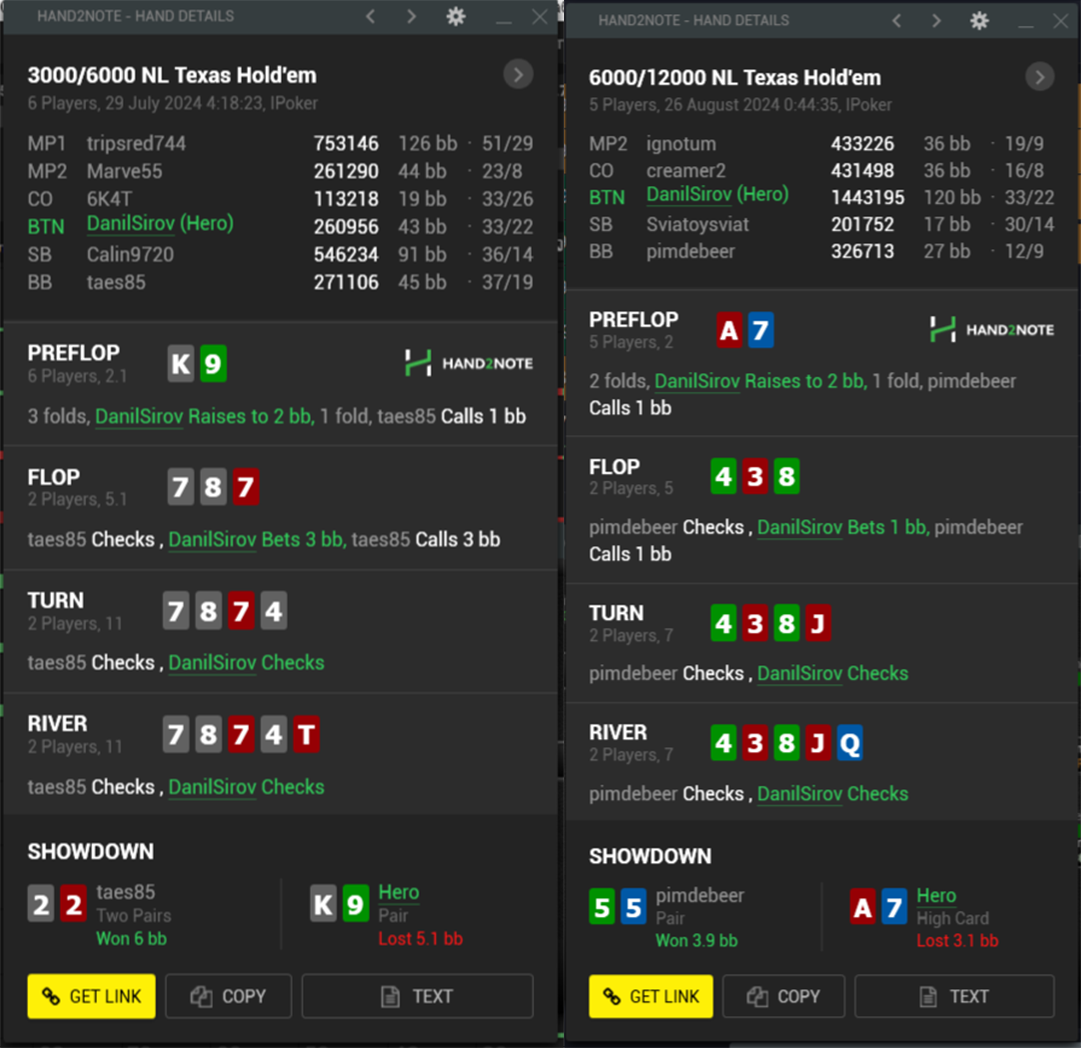The height and width of the screenshot is (1050, 1081).
Task: Click the gray 4 card on left turn row
Action: click(x=274, y=611)
